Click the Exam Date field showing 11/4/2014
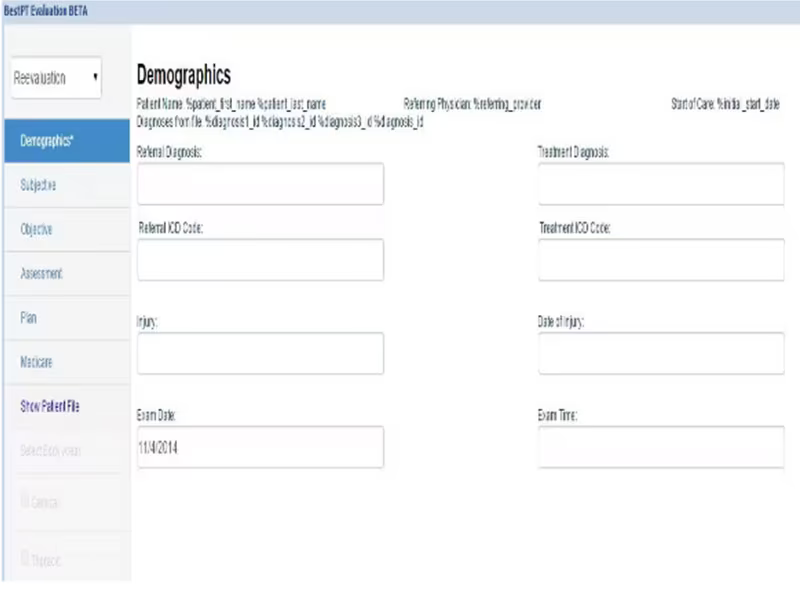Screen dimensions: 800x600 click(x=260, y=447)
